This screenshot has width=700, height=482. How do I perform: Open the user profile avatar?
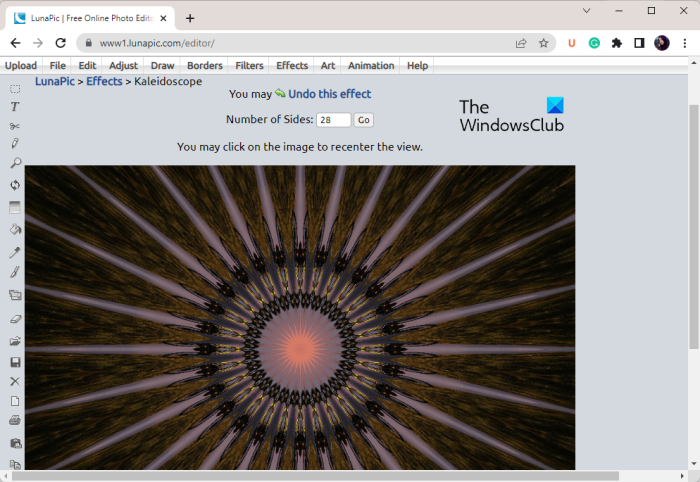coord(662,43)
